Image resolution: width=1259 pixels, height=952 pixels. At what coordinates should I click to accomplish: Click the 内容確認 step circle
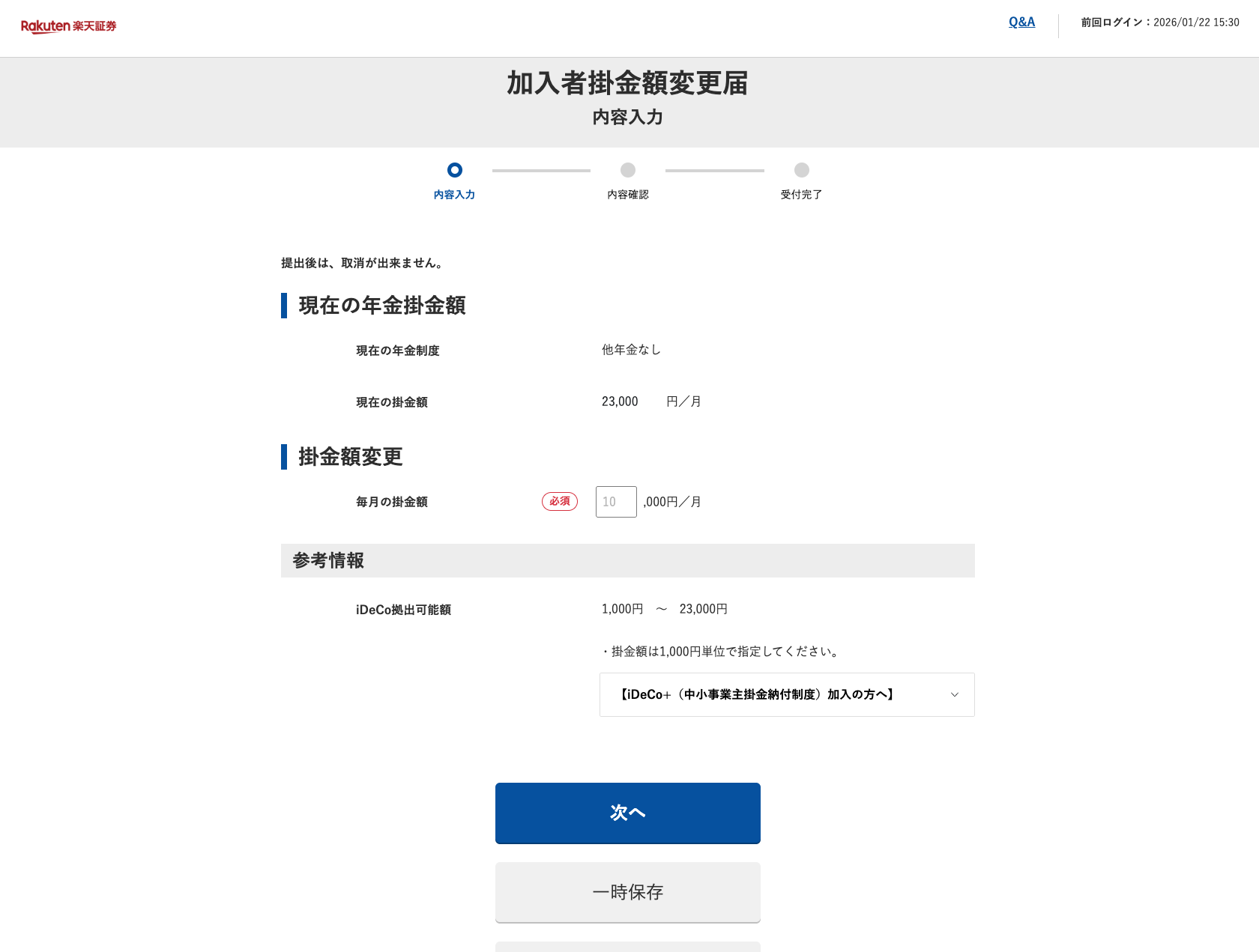(x=628, y=170)
